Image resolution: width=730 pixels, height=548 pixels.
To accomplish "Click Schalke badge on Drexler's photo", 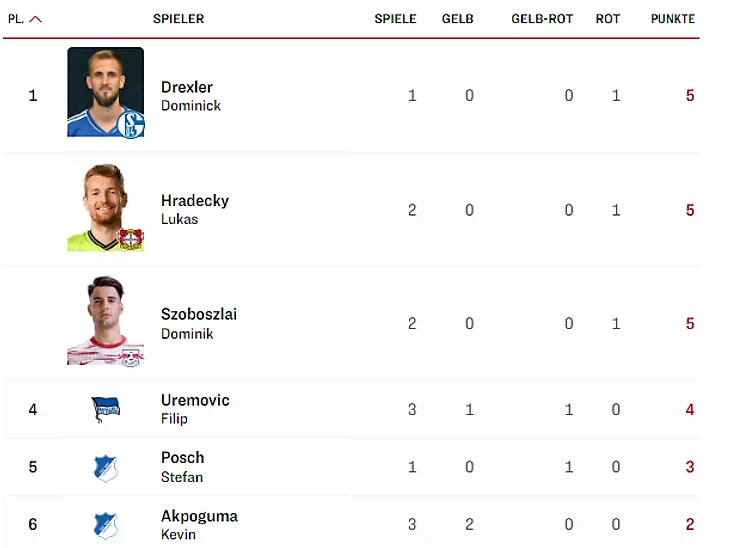I will pyautogui.click(x=131, y=124).
